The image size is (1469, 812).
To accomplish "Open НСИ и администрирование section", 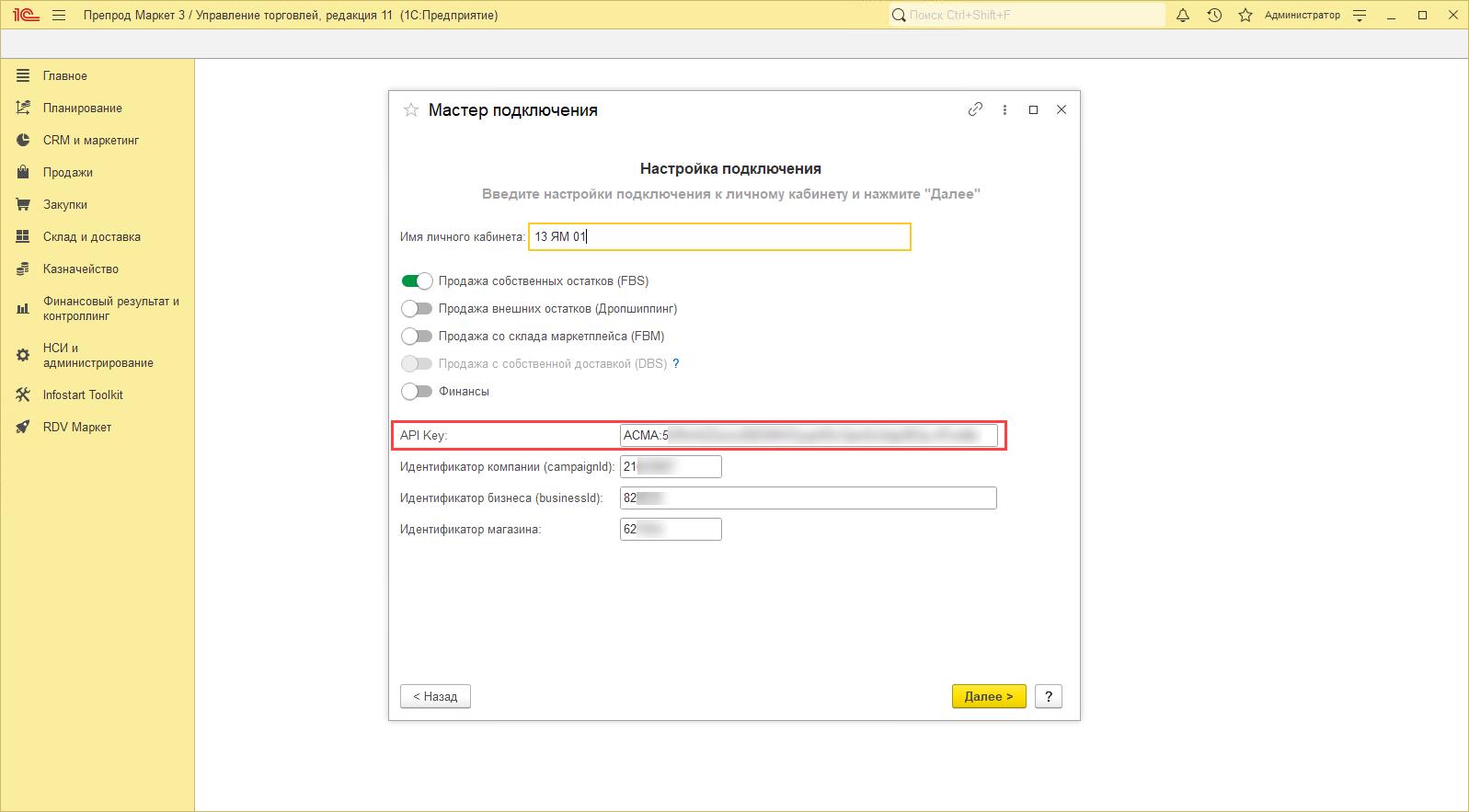I will (98, 355).
